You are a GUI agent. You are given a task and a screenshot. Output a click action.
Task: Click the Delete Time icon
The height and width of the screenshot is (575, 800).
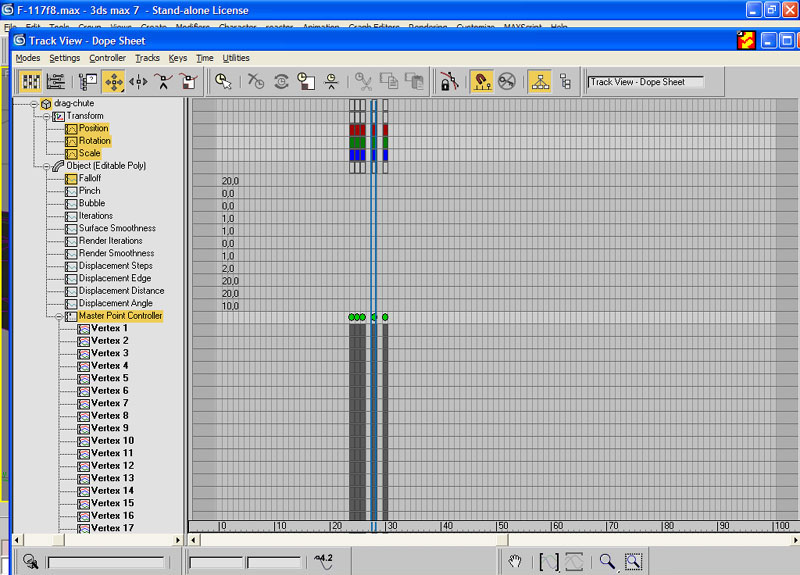click(x=256, y=82)
